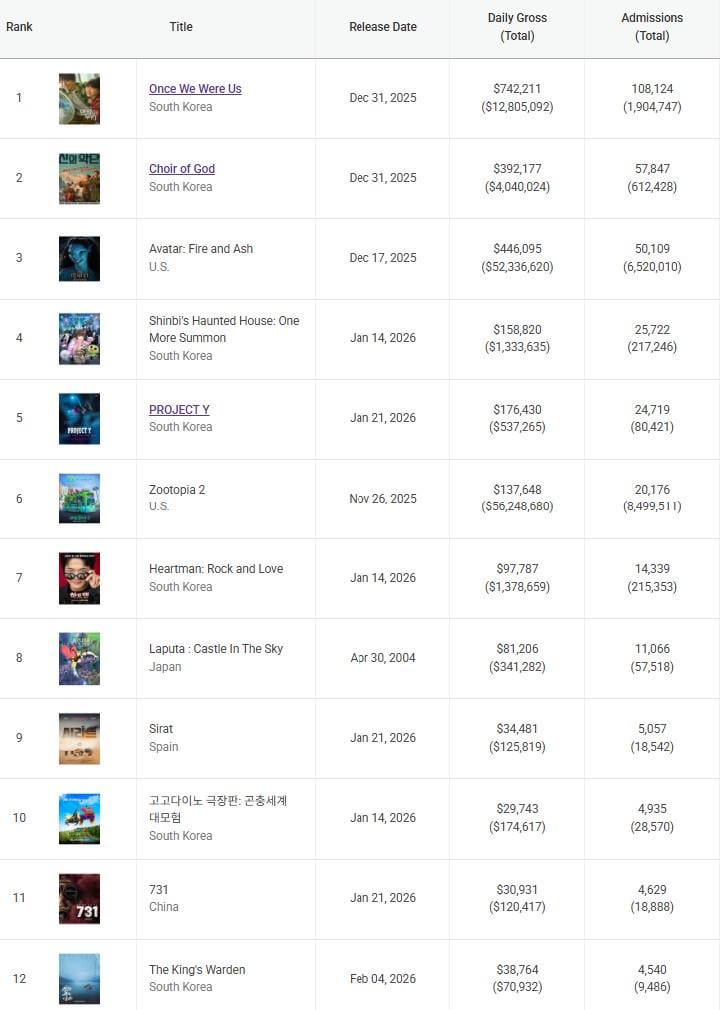Click the PROJECT Y title link
This screenshot has width=720, height=1010.
(x=179, y=410)
